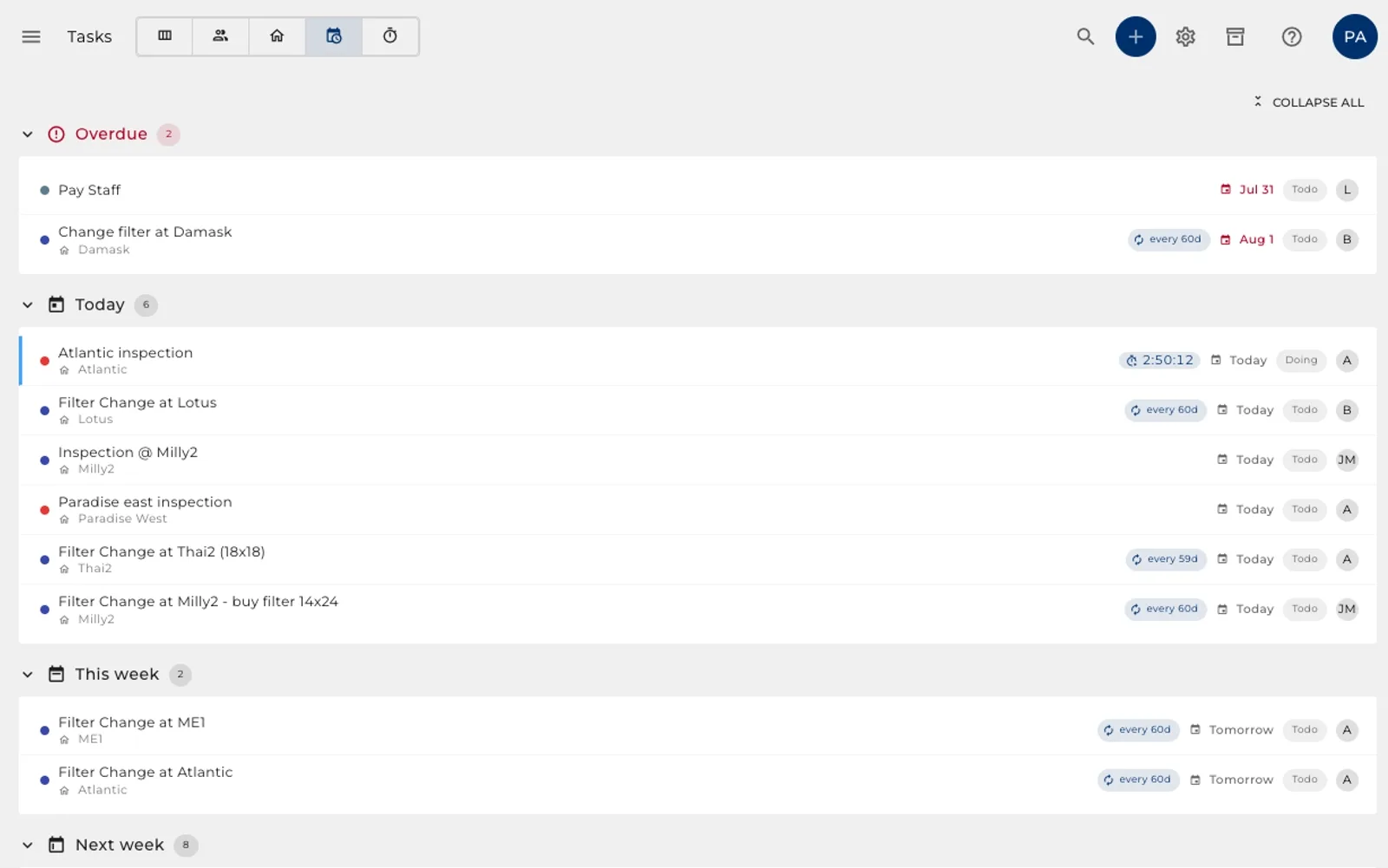The width and height of the screenshot is (1388, 868).
Task: Switch to the people view tab
Action: [220, 36]
